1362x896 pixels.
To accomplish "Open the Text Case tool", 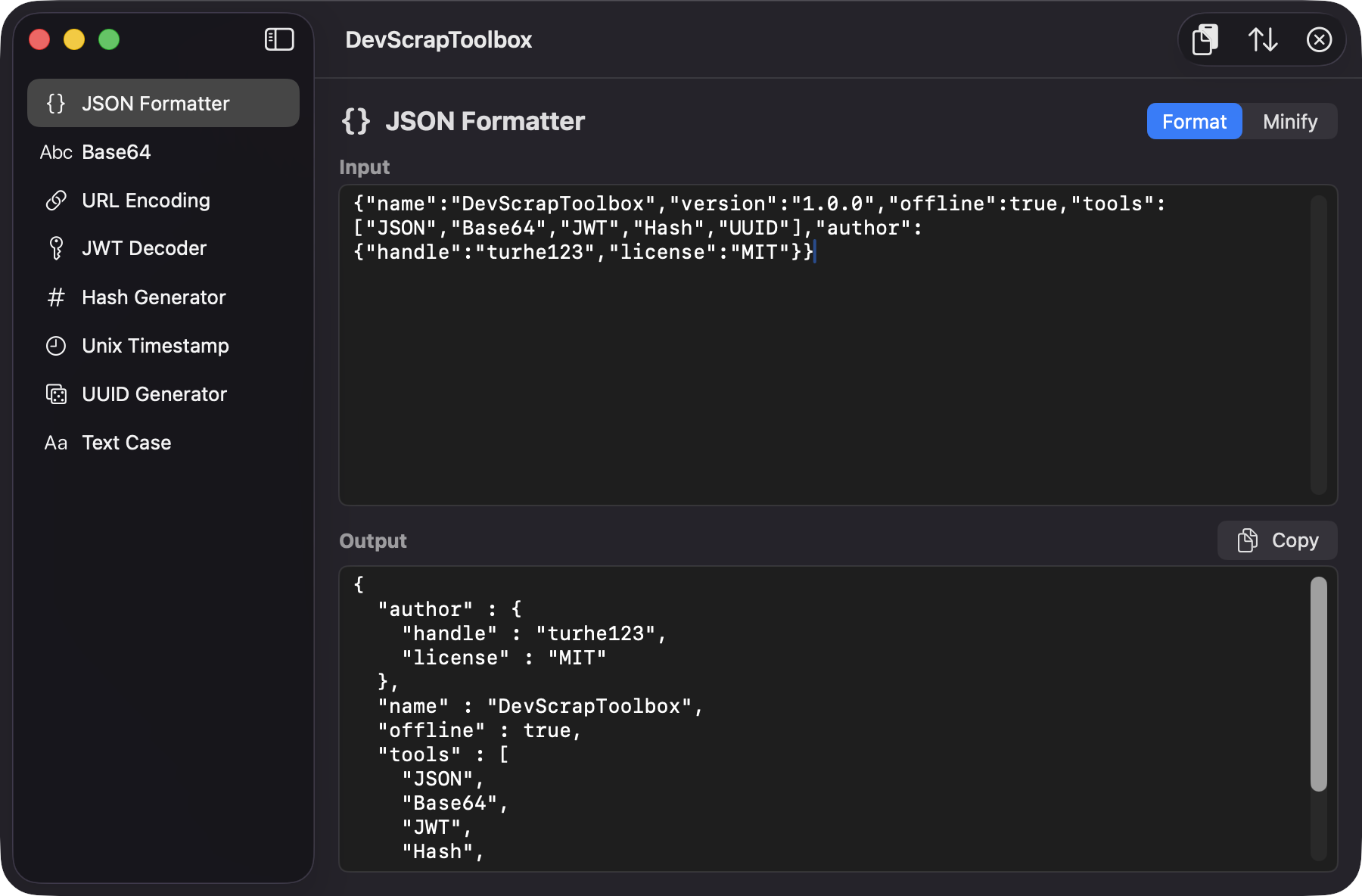I will (x=163, y=443).
